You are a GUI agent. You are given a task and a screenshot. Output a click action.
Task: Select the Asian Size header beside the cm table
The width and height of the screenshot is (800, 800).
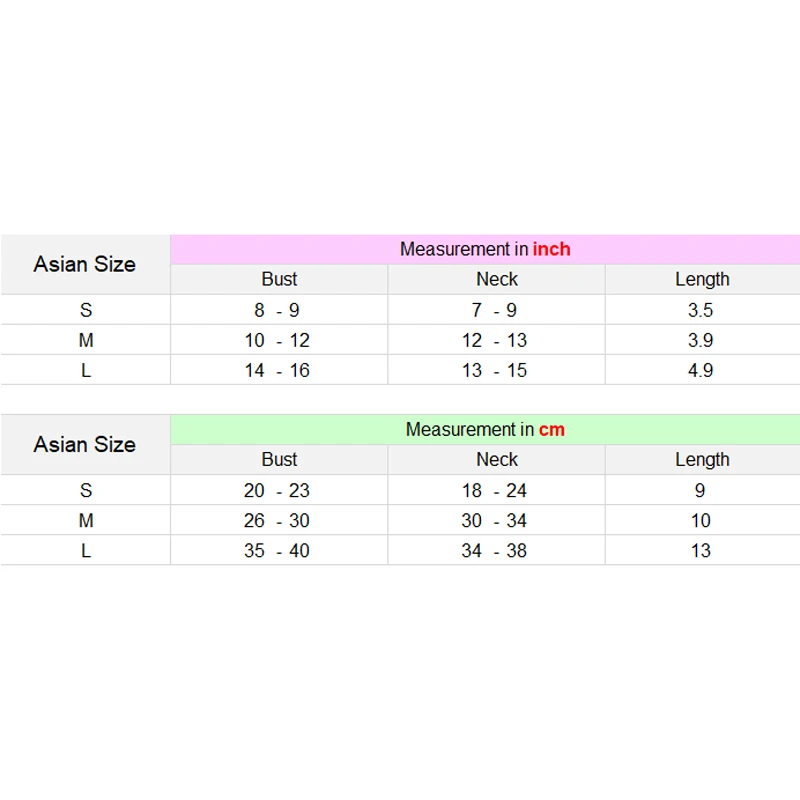tap(85, 444)
